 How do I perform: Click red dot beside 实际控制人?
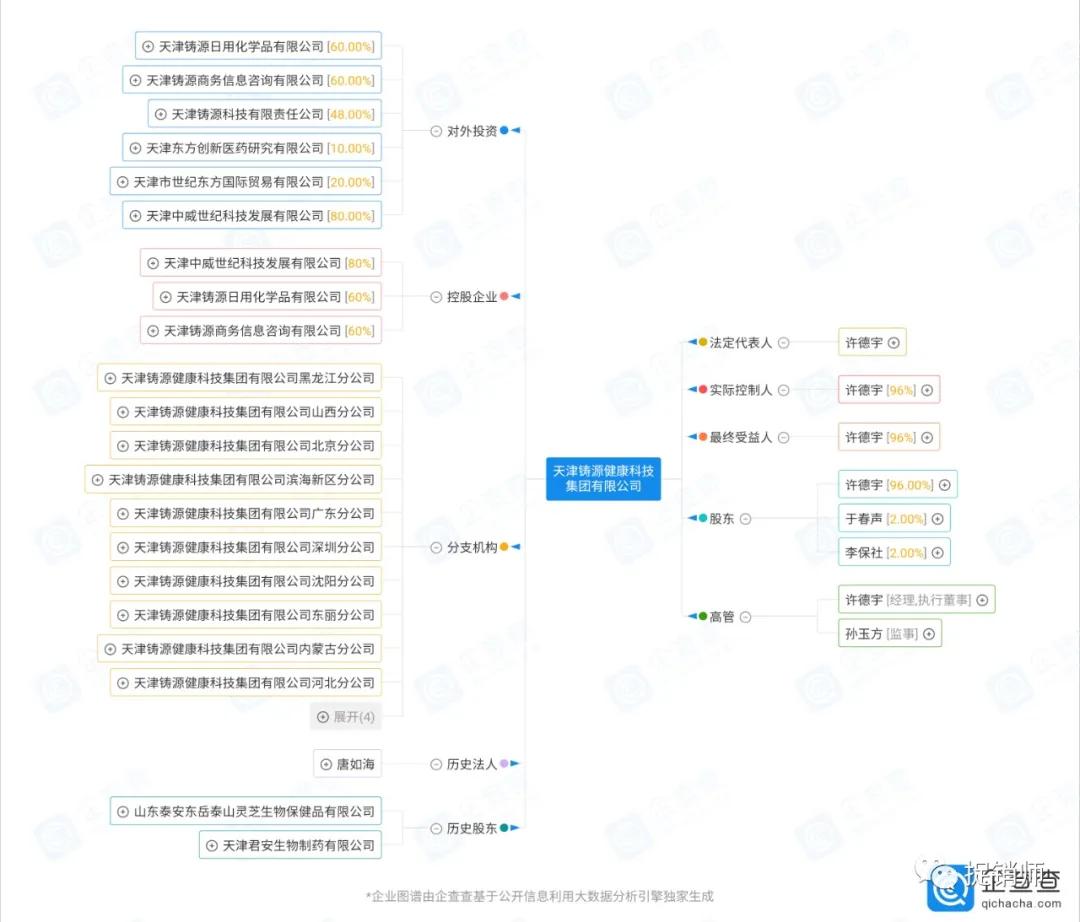tap(703, 390)
